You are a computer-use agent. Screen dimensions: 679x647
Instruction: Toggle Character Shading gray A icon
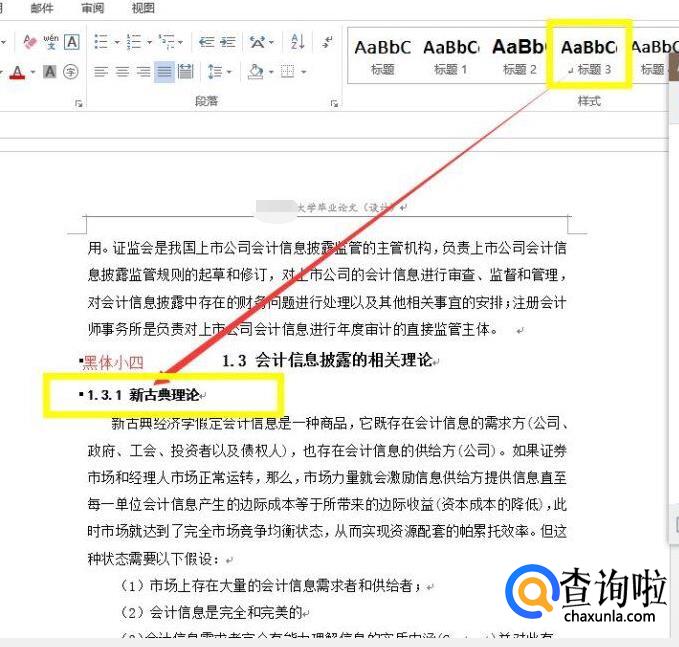[x=50, y=72]
